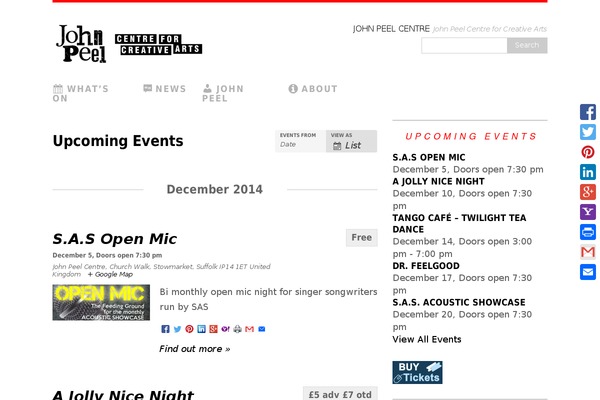Share page via sidebar Facebook icon

point(588,112)
